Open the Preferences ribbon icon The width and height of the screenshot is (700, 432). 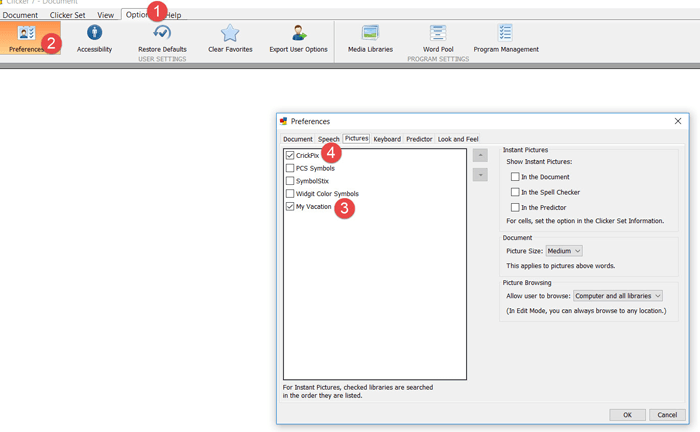[26, 35]
